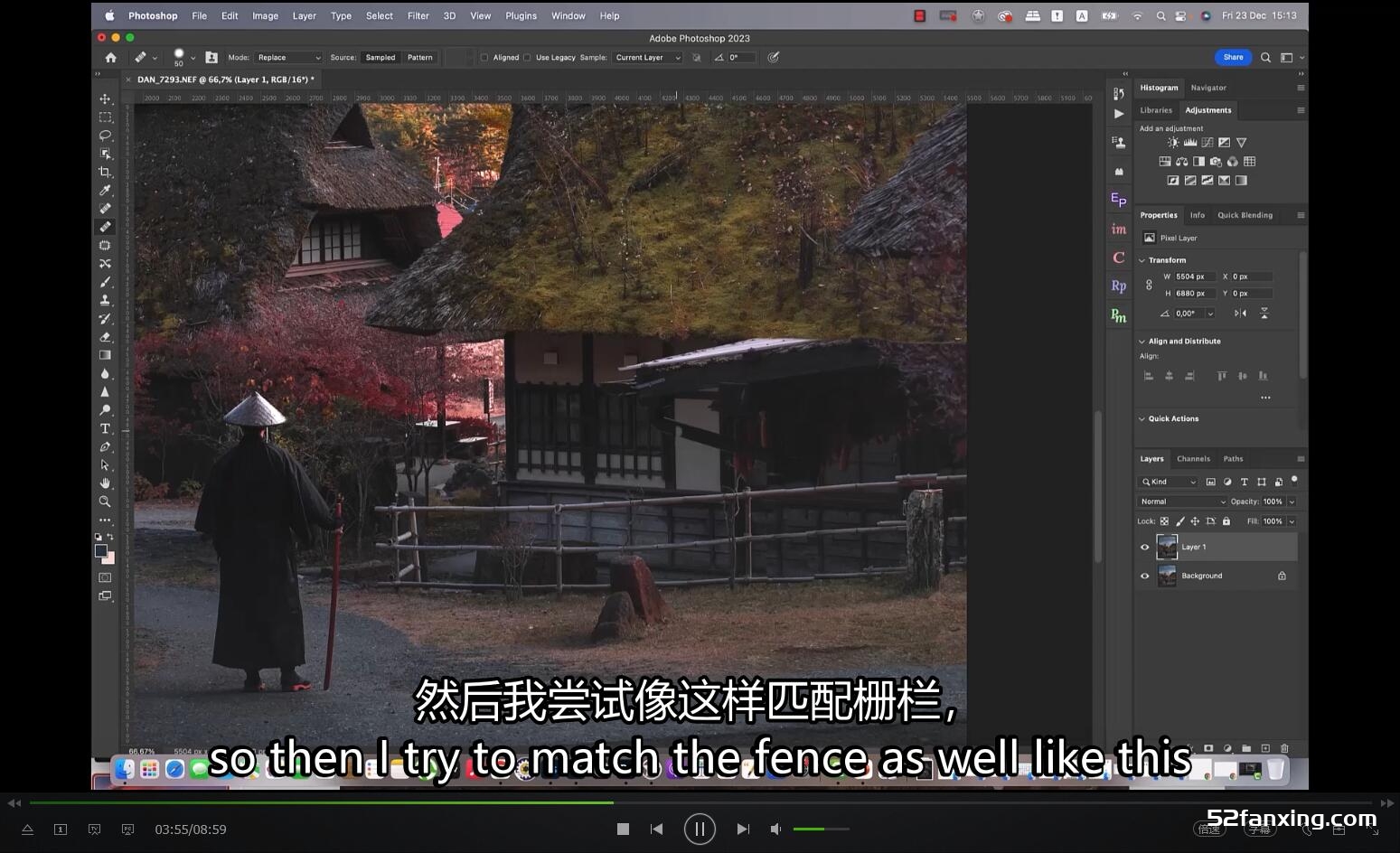Stop the video playback
The height and width of the screenshot is (853, 1400).
(623, 829)
